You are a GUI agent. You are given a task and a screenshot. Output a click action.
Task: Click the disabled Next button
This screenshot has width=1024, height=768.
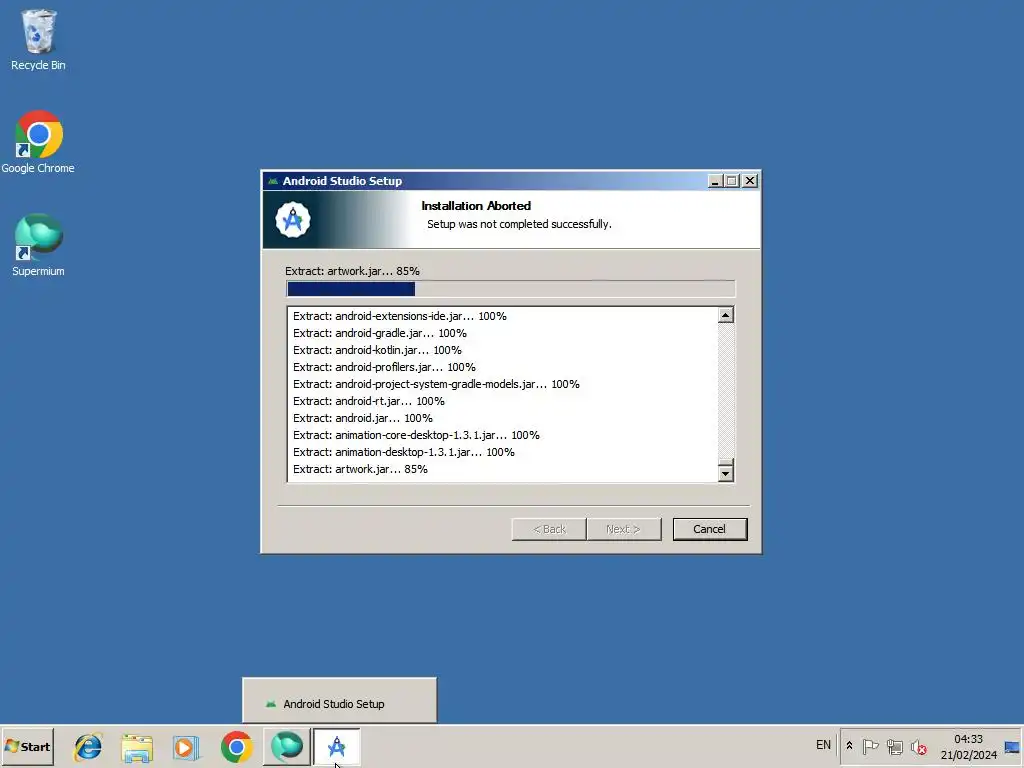(624, 529)
